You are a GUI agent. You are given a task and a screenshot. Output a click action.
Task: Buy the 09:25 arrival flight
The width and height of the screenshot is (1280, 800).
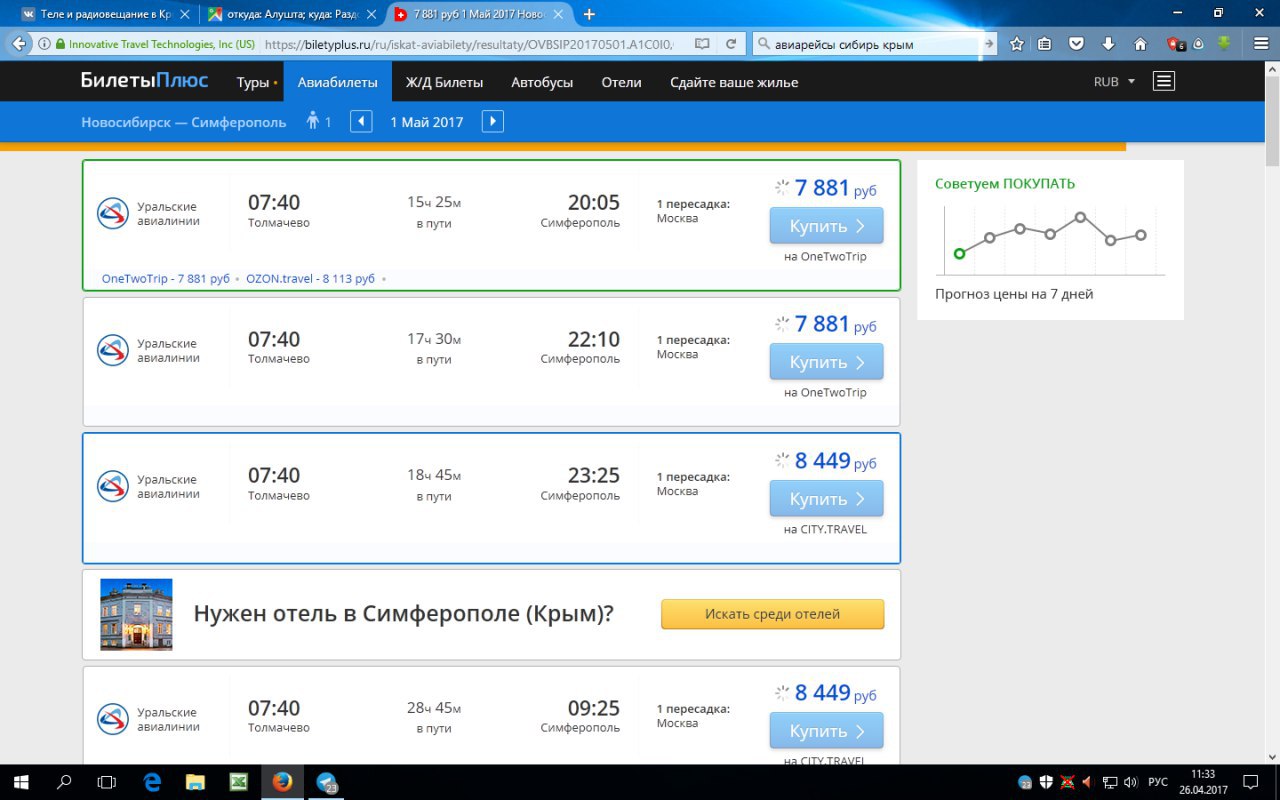(826, 731)
